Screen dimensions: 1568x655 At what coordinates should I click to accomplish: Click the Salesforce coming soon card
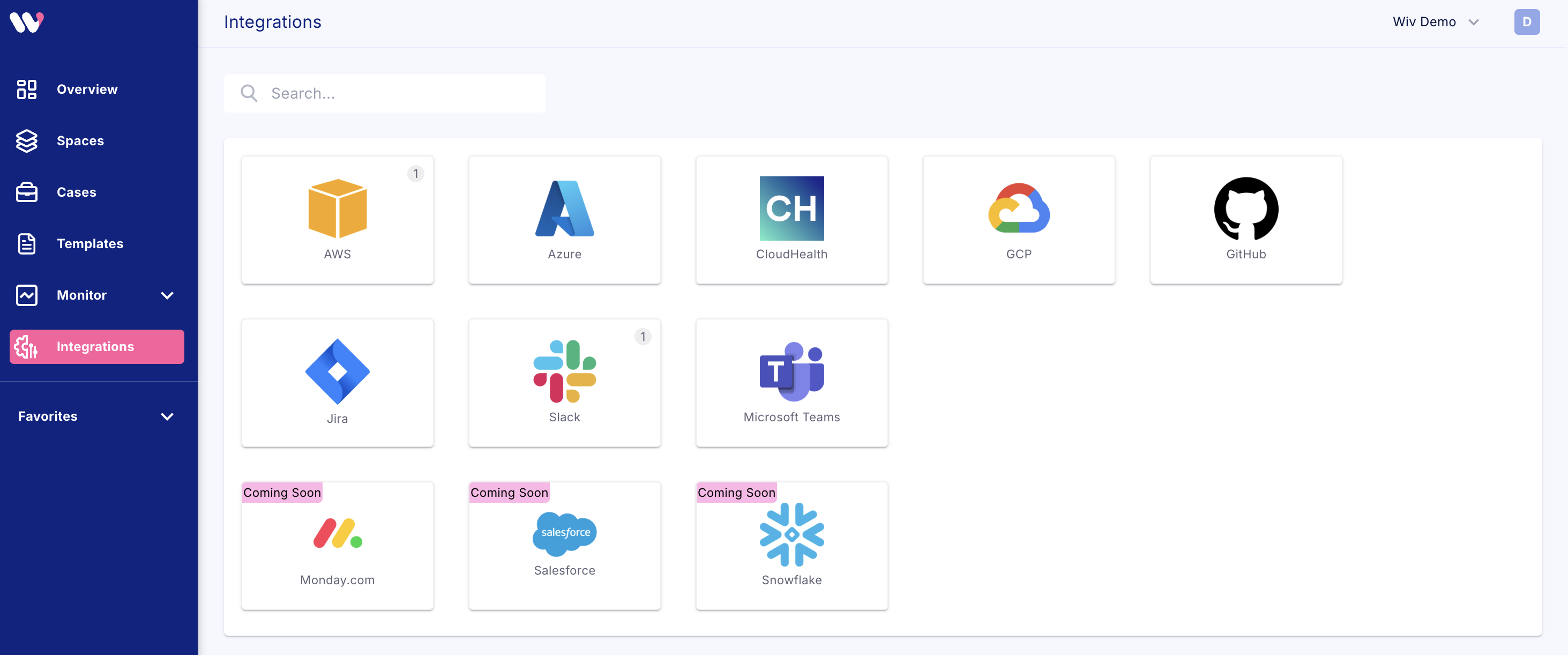(x=564, y=546)
